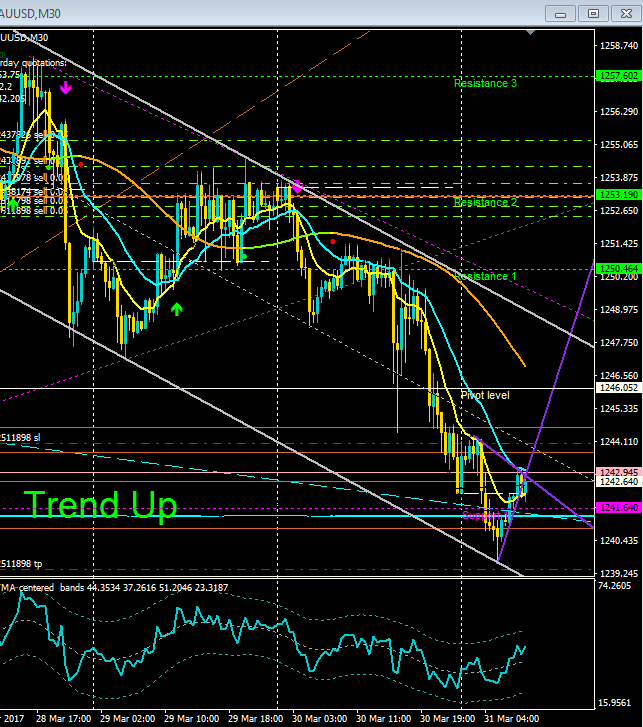Click the red dot near the top-left sell orders

coord(81,165)
